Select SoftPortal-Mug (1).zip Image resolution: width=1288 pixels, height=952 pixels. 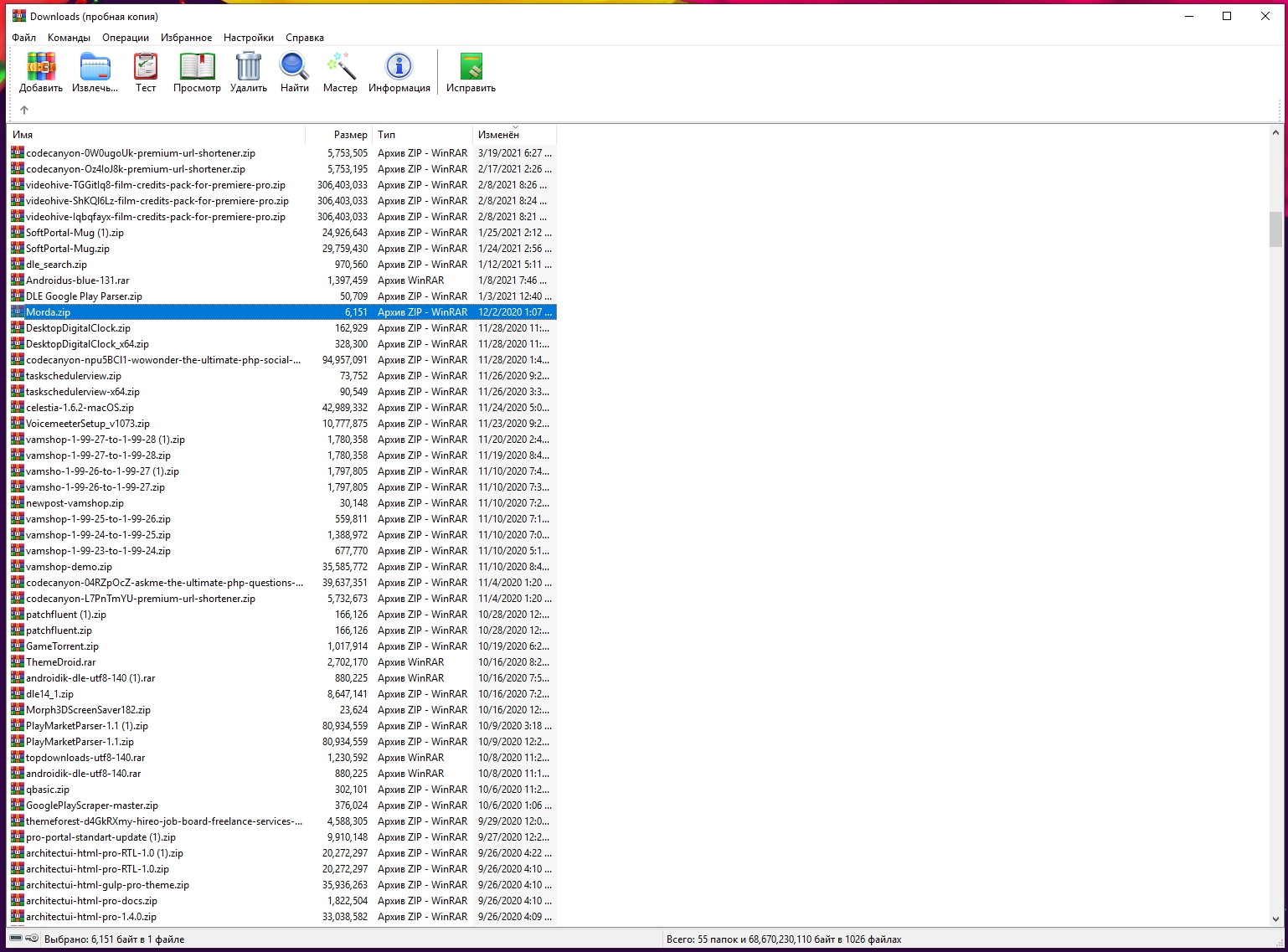click(x=283, y=233)
